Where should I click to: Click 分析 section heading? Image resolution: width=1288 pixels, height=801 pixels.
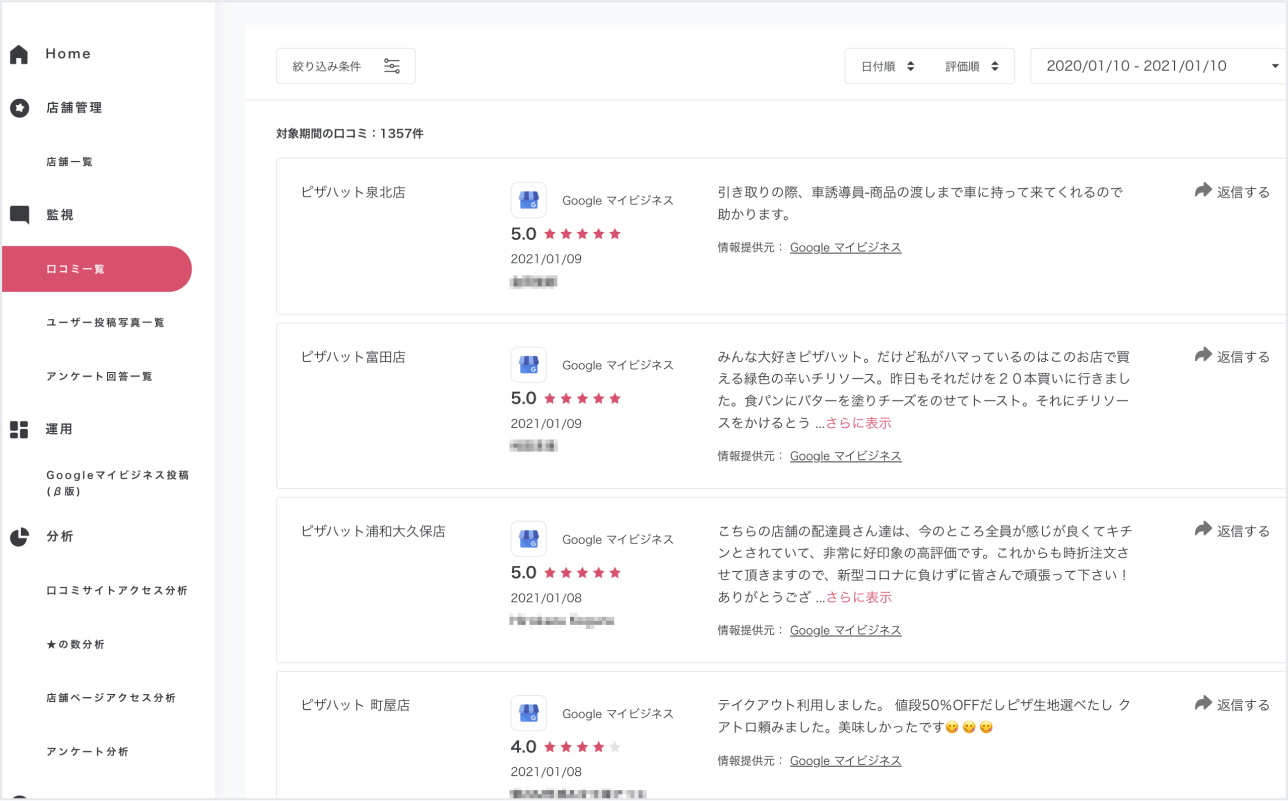(60, 537)
